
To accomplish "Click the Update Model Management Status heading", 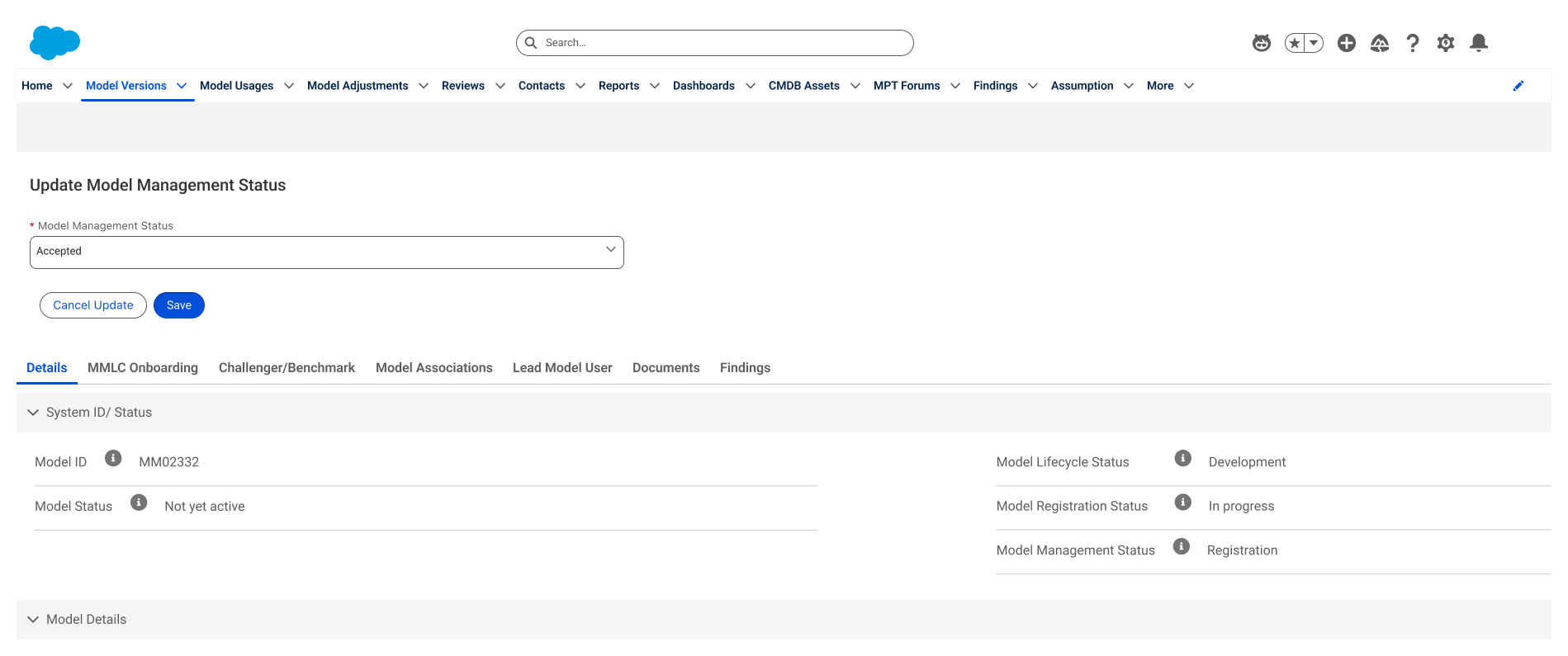I will (158, 186).
